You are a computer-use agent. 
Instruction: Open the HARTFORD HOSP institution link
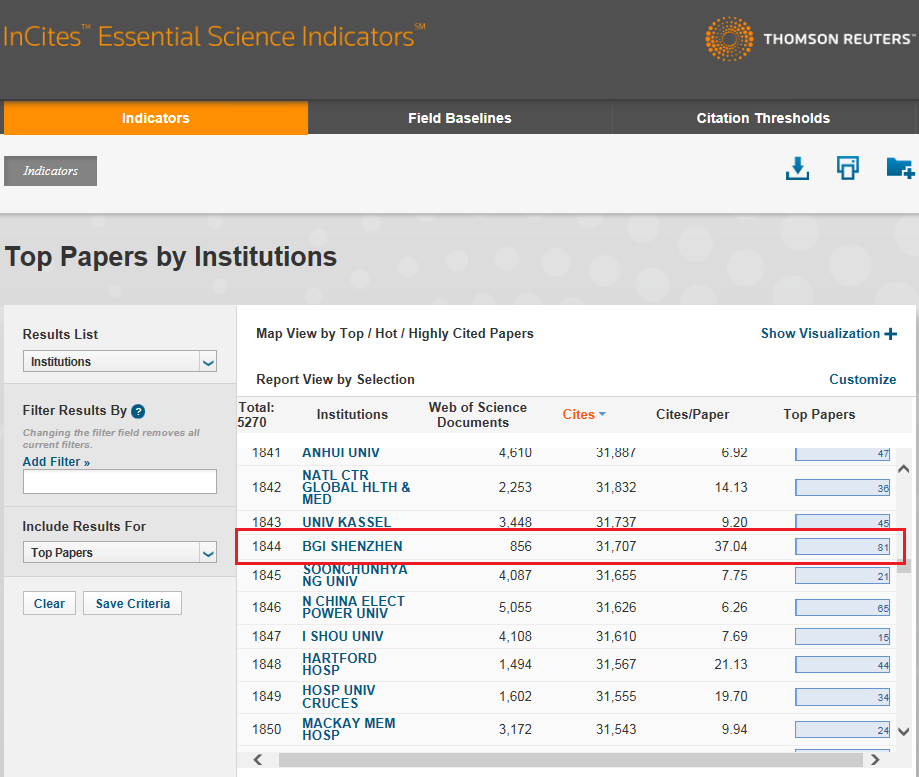click(339, 664)
